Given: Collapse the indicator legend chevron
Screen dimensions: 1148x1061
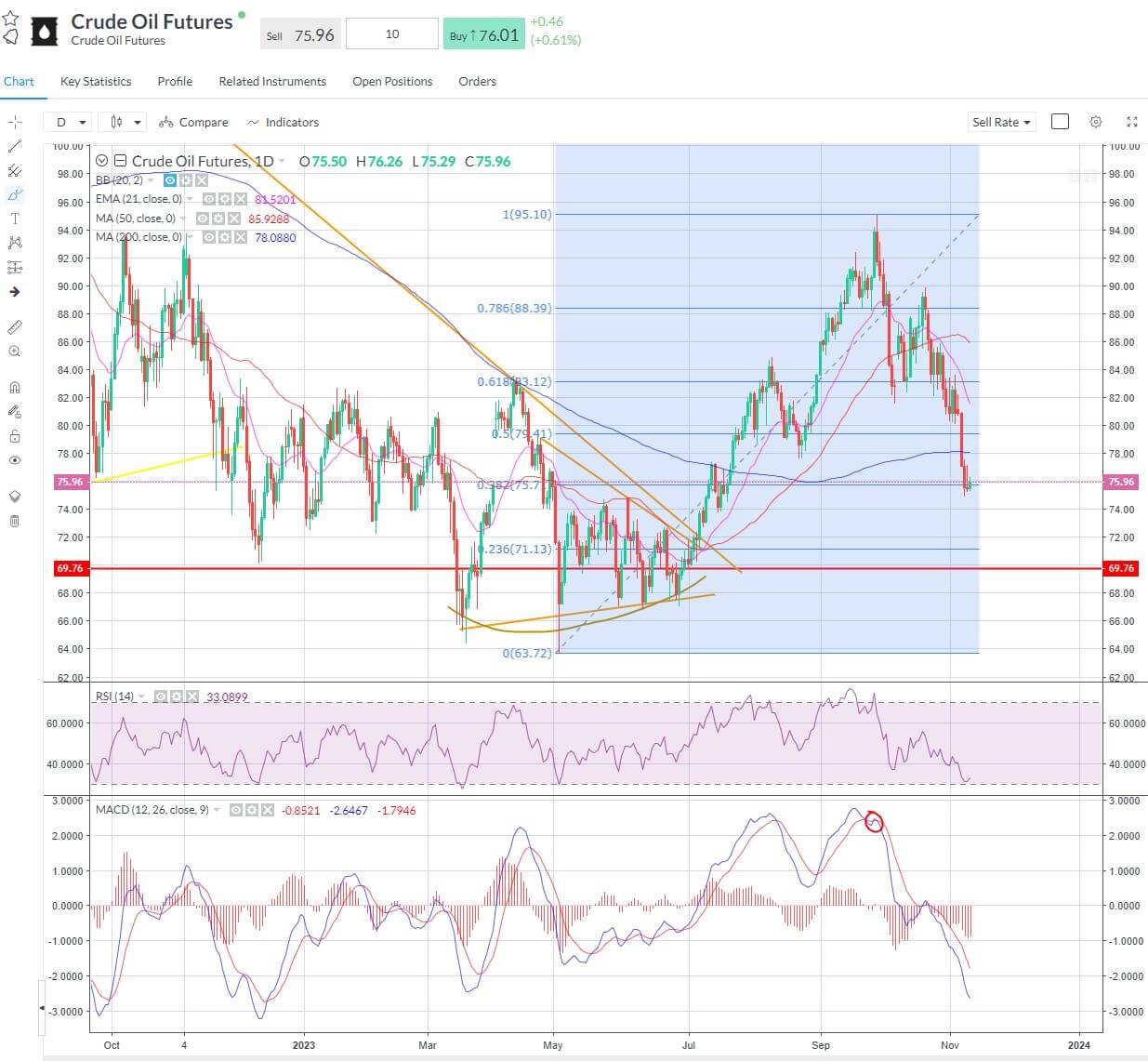Looking at the screenshot, I should [x=101, y=161].
